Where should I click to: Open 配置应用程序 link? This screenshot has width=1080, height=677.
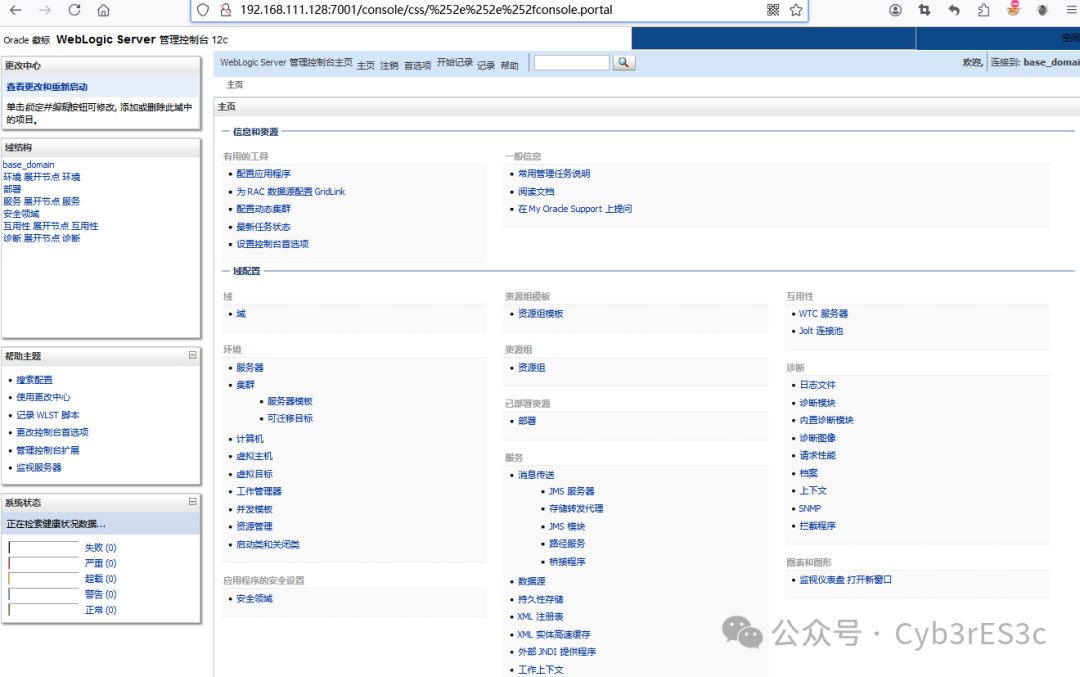263,174
